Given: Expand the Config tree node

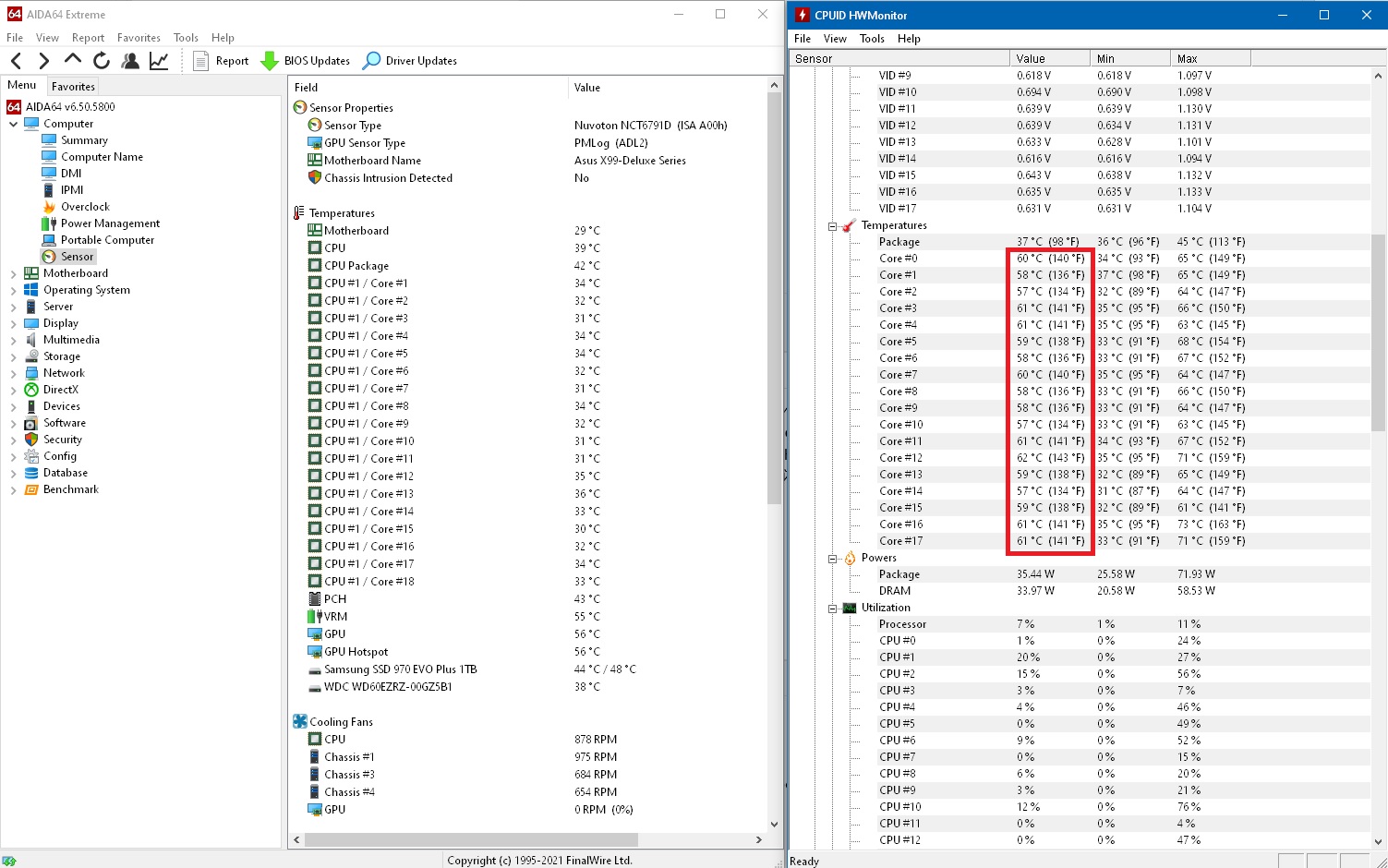Looking at the screenshot, I should pyautogui.click(x=14, y=456).
